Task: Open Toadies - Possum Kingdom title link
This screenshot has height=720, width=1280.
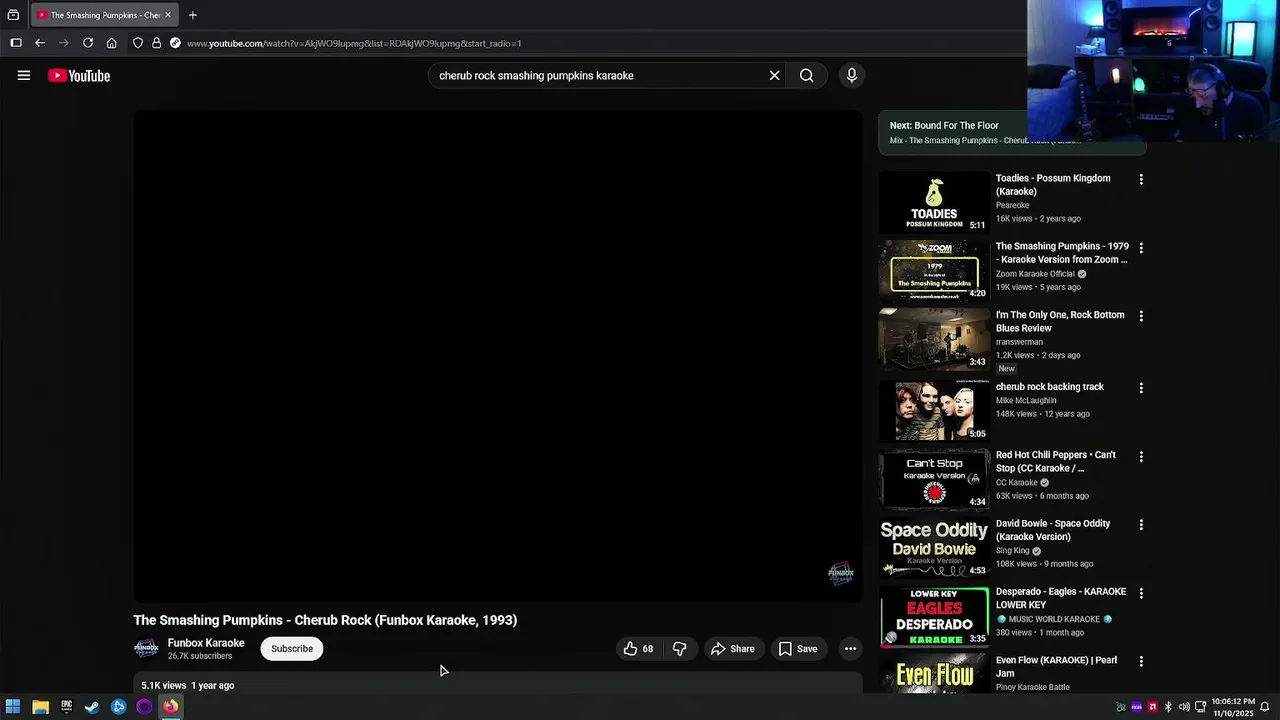Action: (1053, 185)
